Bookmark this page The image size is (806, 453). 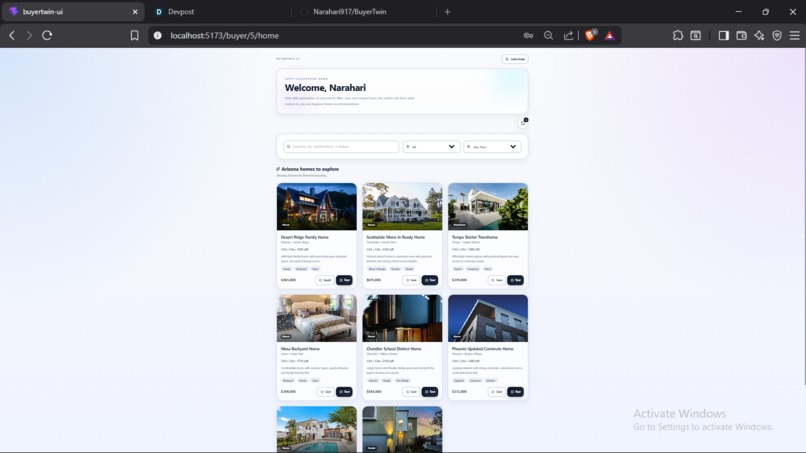tap(134, 35)
